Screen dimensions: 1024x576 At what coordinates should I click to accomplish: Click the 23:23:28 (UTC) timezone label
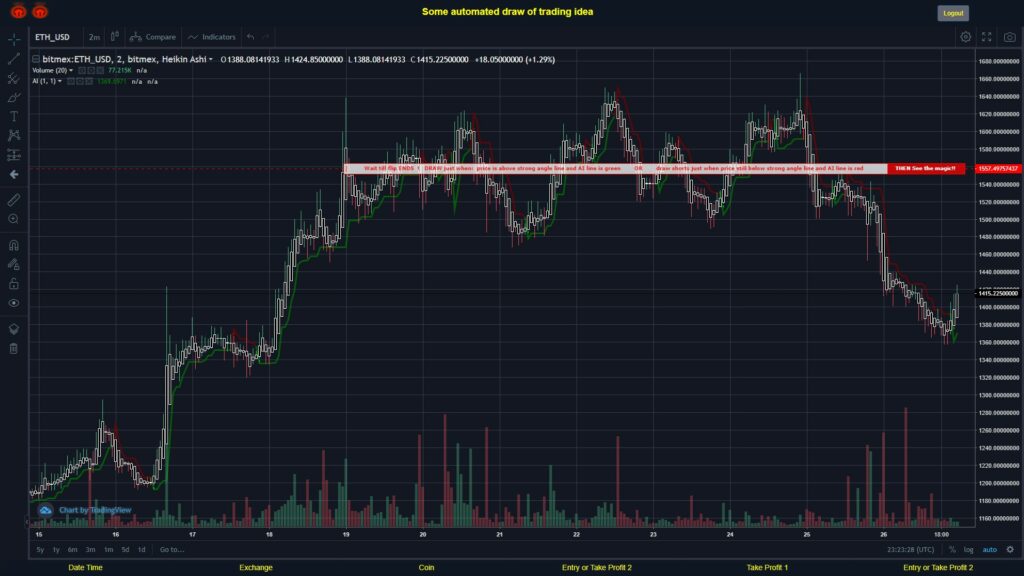point(910,550)
